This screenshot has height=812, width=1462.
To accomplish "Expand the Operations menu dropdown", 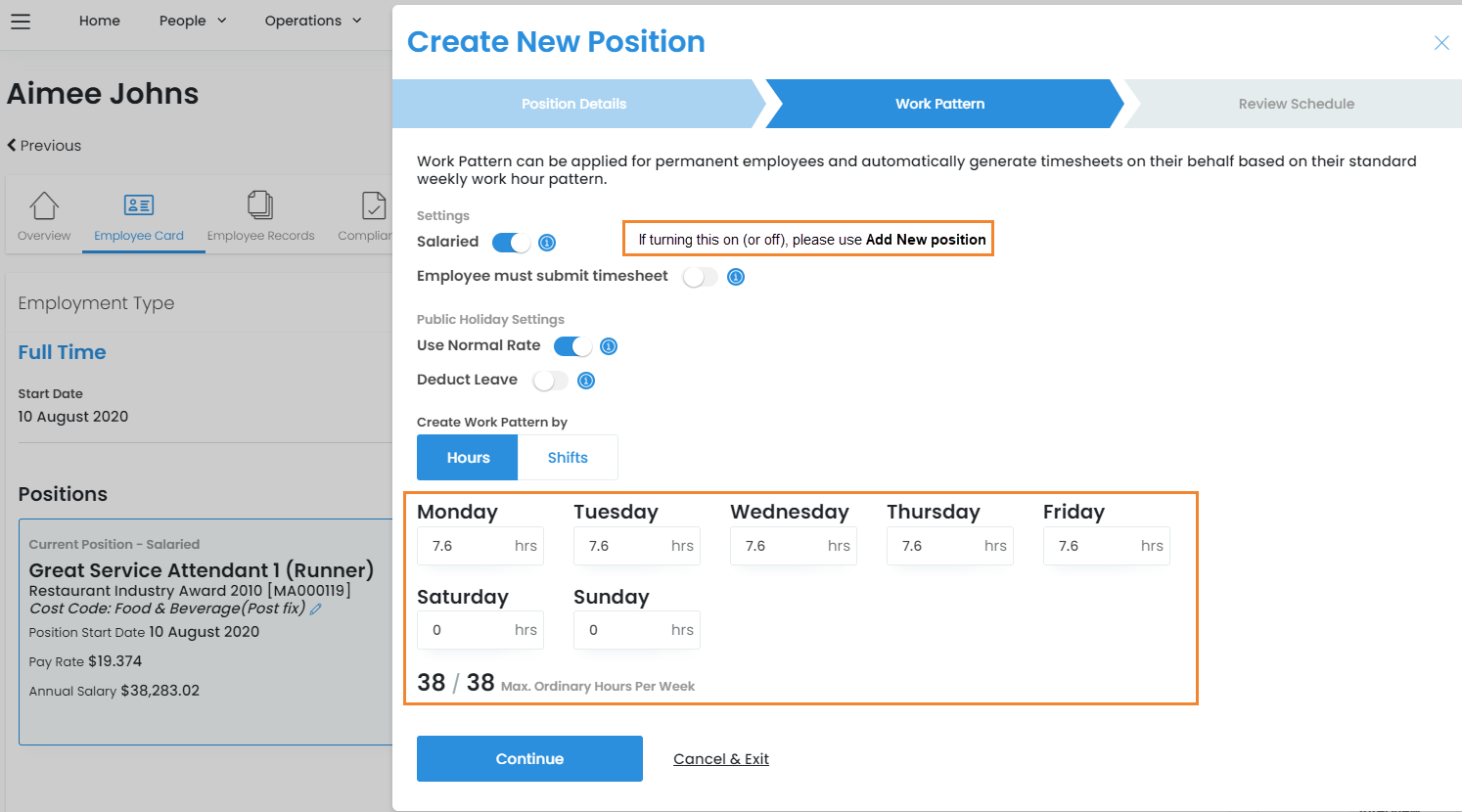I will tap(313, 21).
